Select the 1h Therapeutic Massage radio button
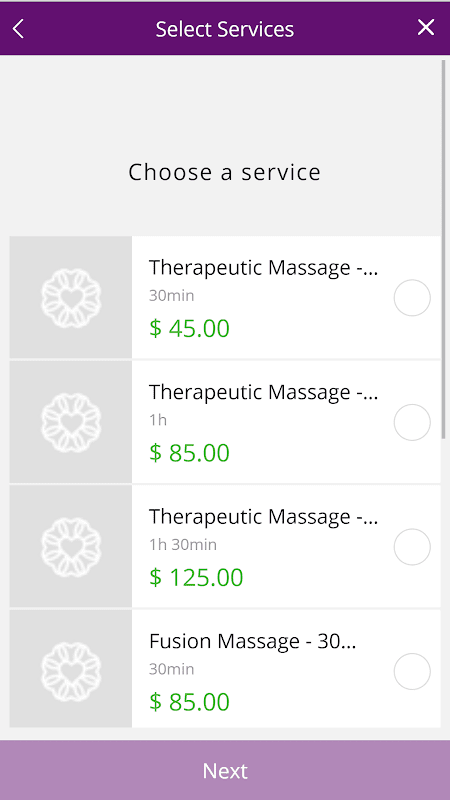This screenshot has height=800, width=450. [x=412, y=422]
